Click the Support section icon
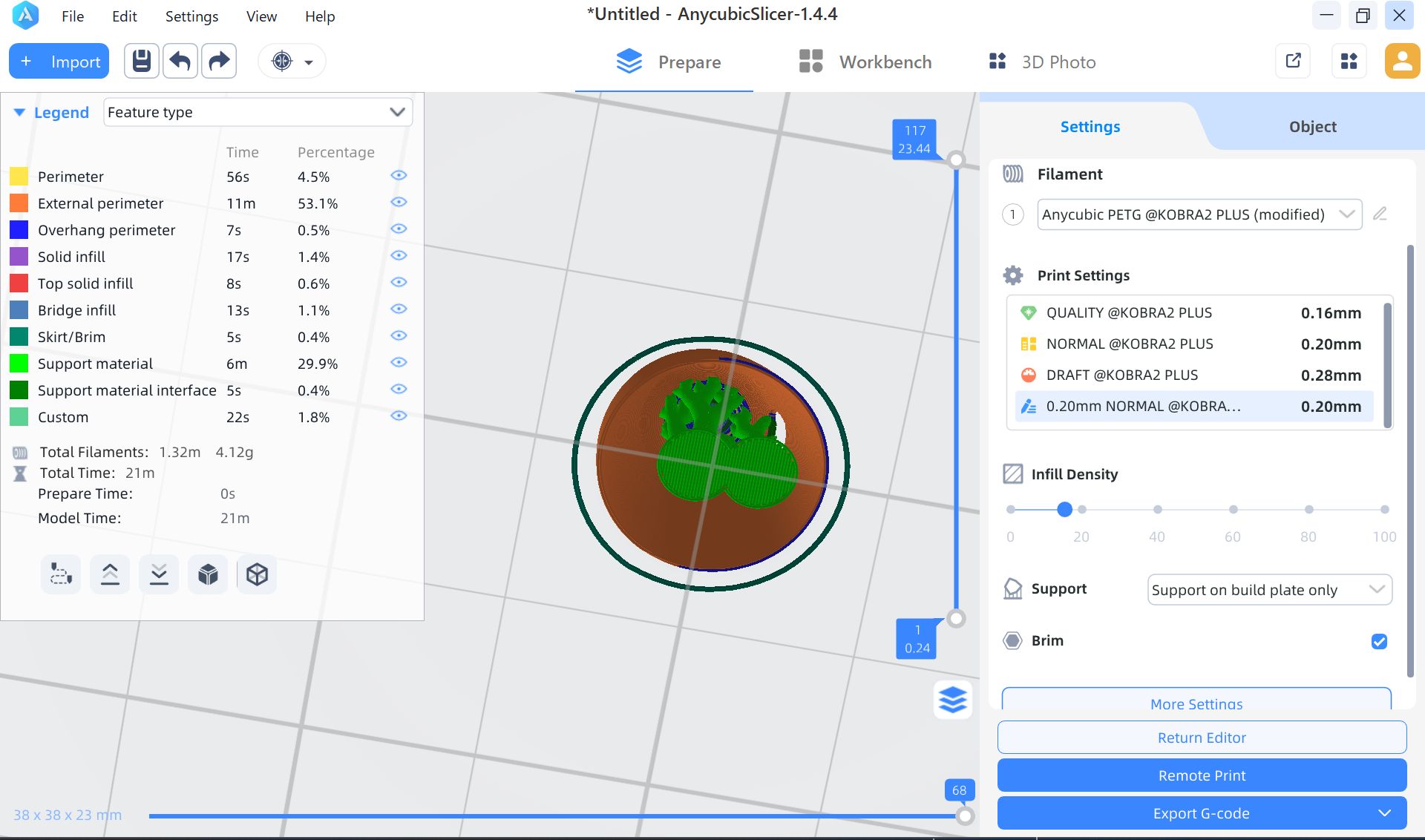 (1013, 588)
